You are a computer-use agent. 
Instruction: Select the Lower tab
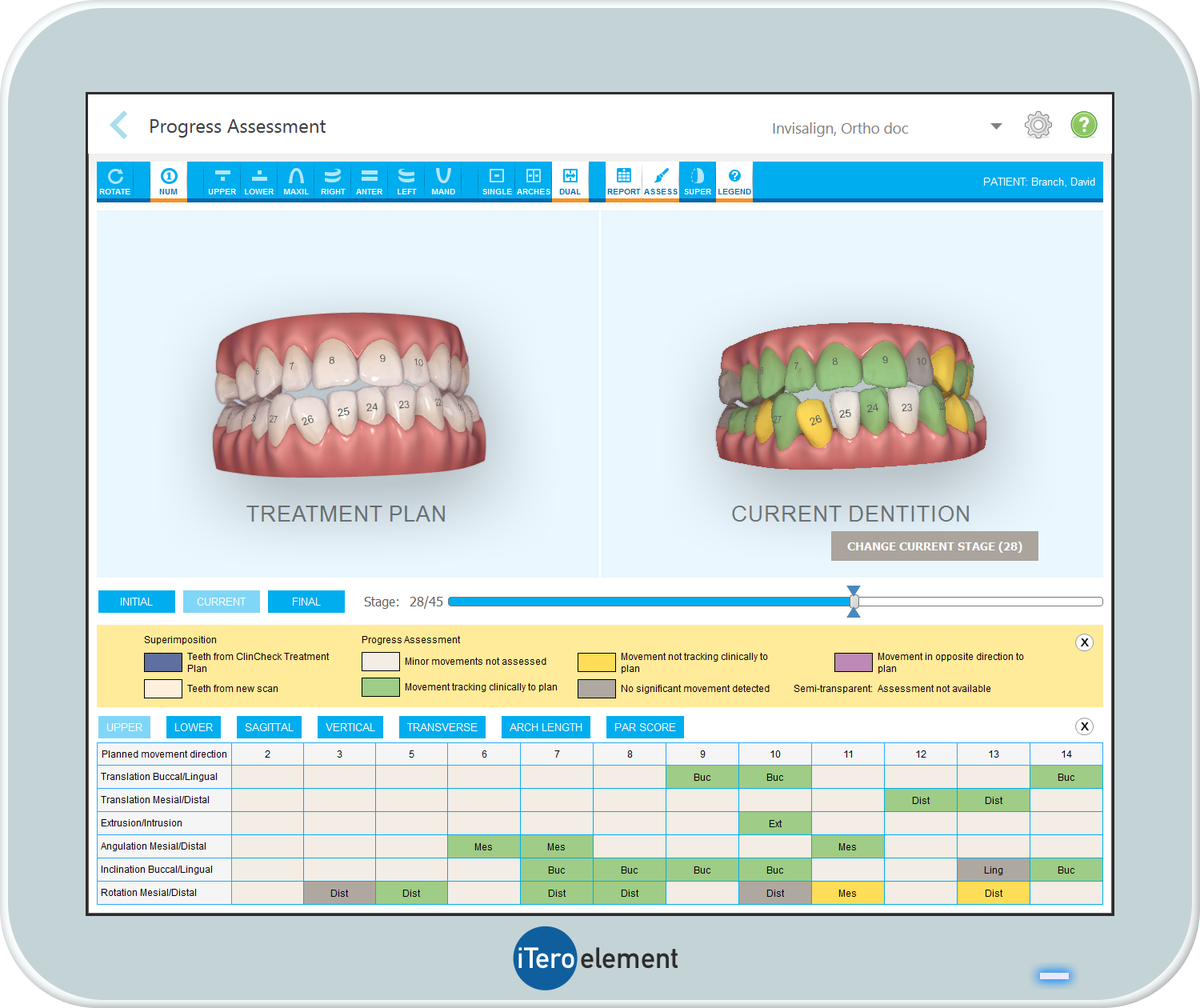coord(193,727)
